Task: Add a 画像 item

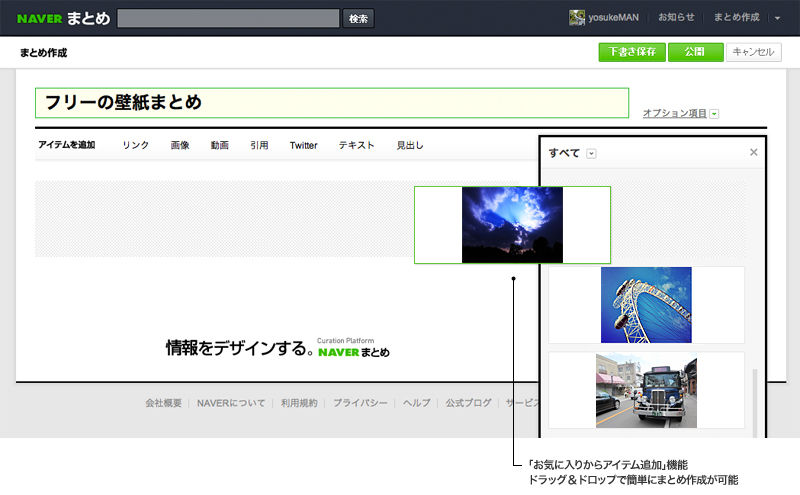Action: coord(180,145)
